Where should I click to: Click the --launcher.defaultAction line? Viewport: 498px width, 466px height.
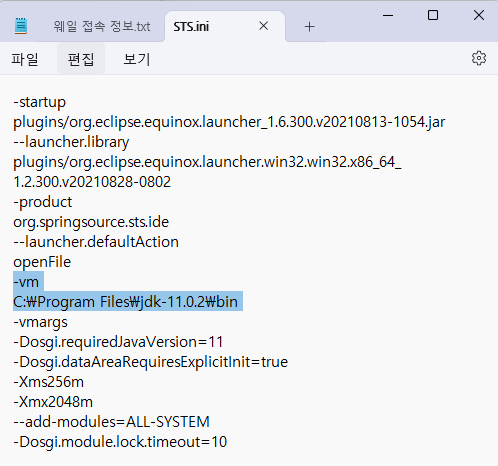(x=96, y=242)
